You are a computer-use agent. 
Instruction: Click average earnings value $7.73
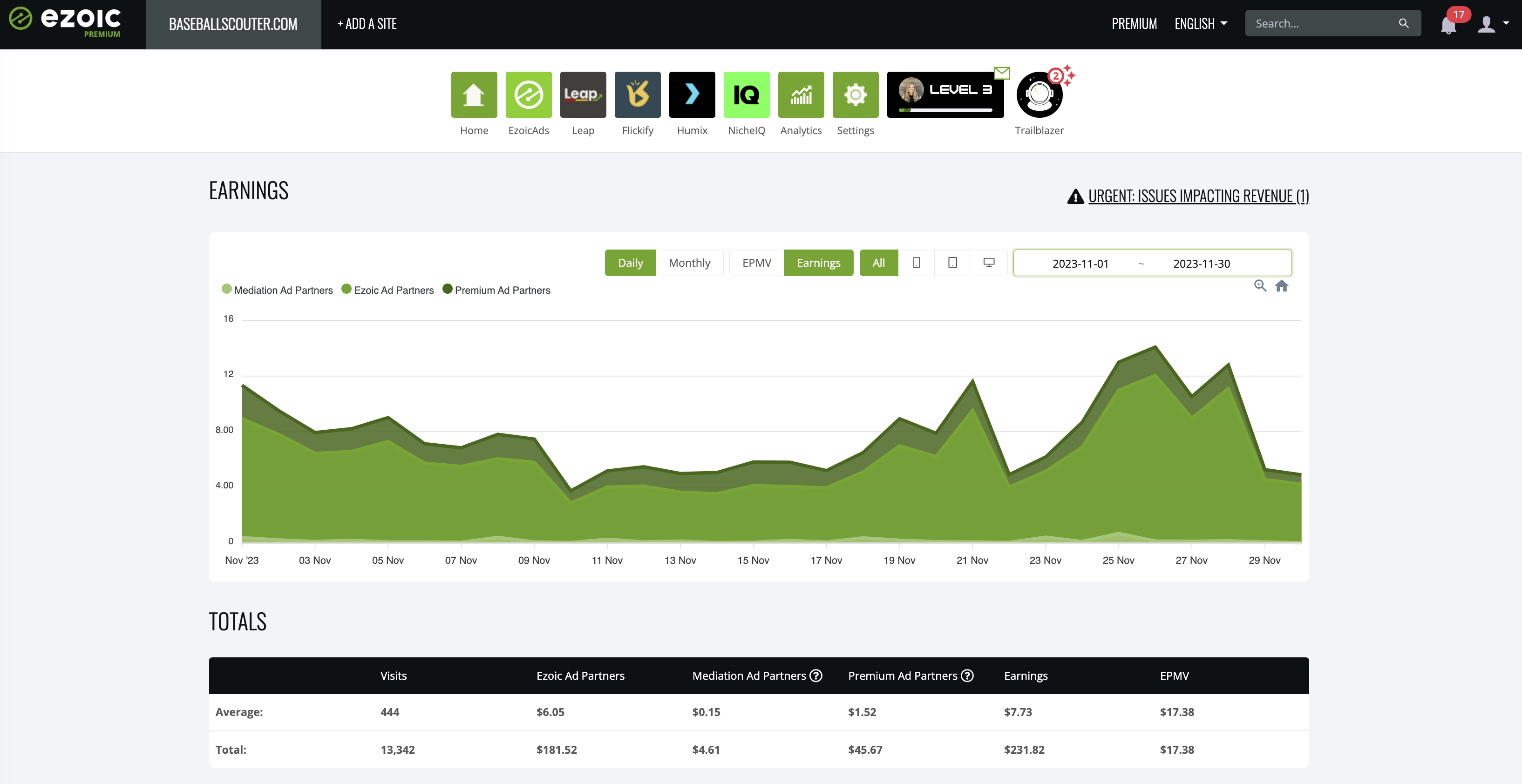click(1018, 712)
